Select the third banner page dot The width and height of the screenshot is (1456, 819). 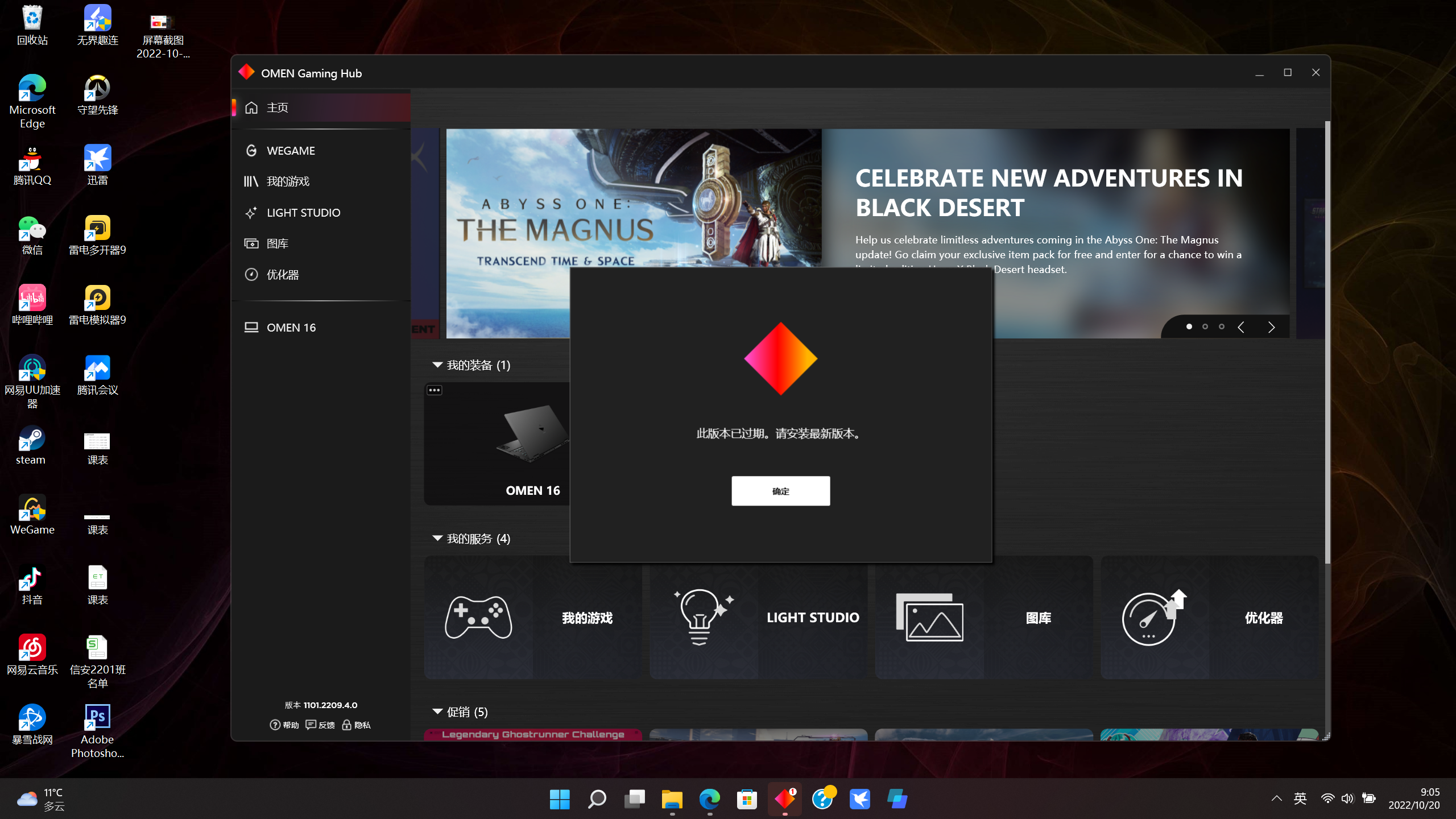pyautogui.click(x=1222, y=326)
